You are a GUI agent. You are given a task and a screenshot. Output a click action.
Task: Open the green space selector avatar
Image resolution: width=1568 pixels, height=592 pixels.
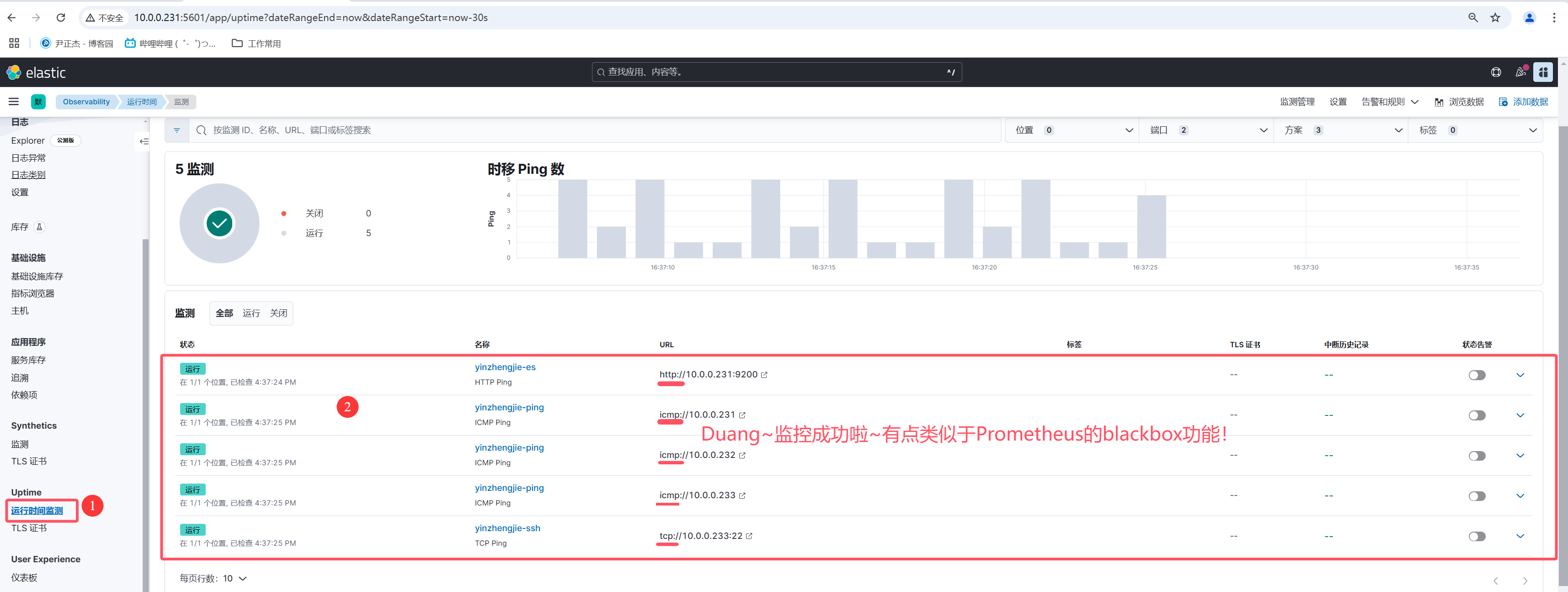38,102
